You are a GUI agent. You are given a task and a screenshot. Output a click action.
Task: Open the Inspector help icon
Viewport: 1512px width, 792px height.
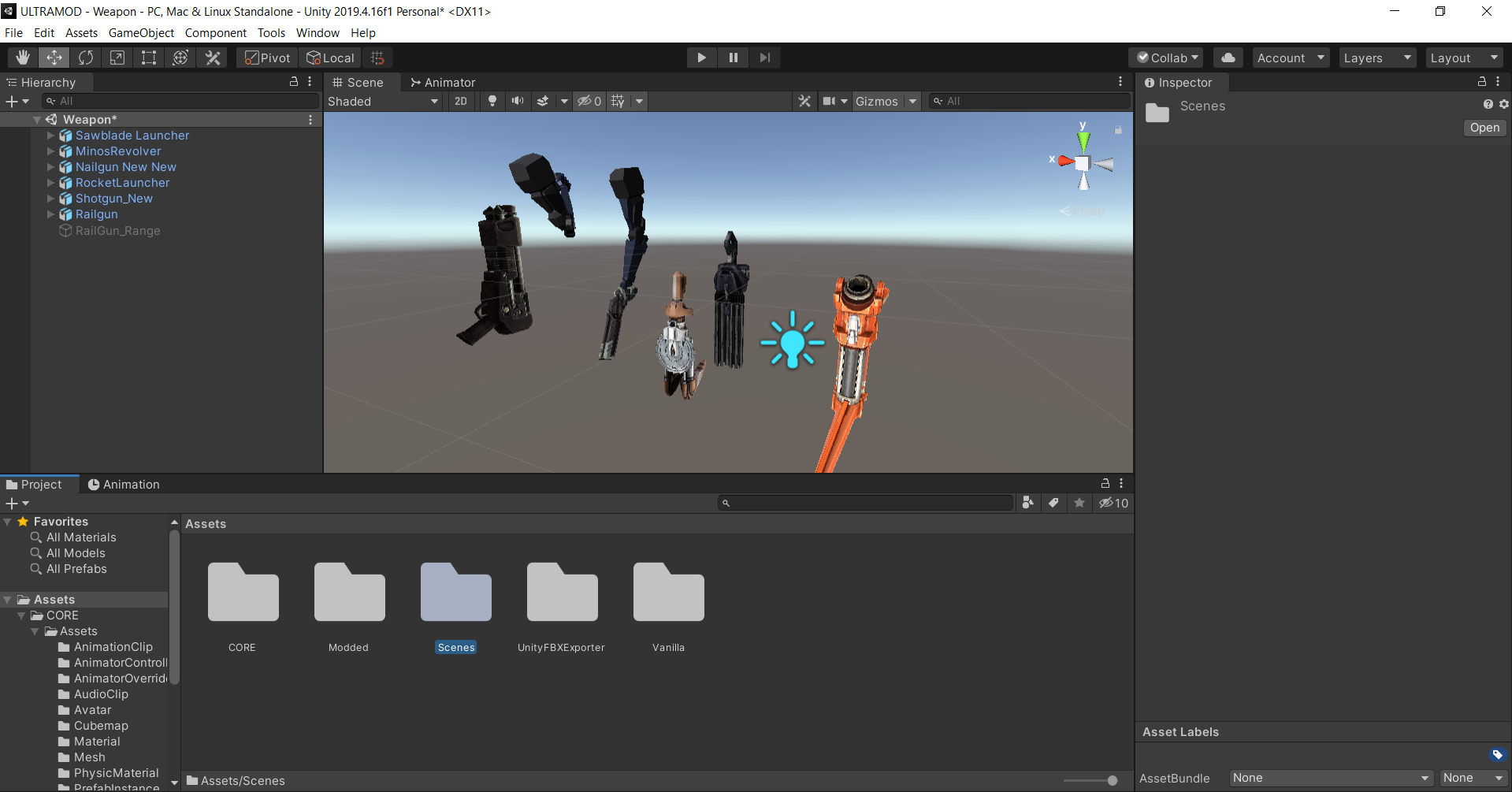coord(1488,104)
